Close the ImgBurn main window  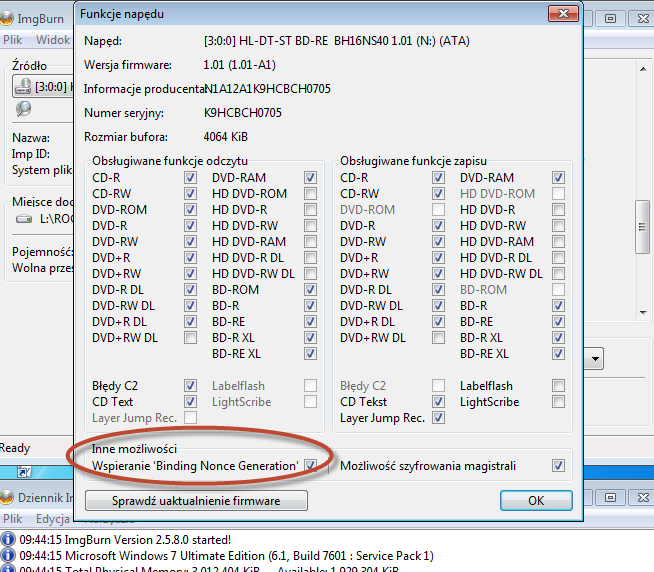pyautogui.click(x=643, y=18)
